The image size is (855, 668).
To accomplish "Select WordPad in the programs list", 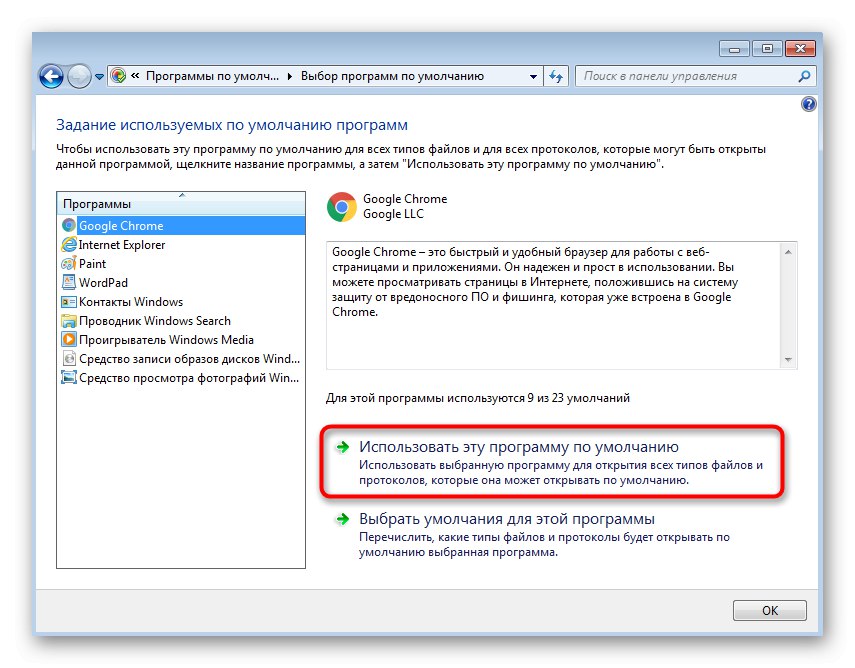I will coord(181,283).
